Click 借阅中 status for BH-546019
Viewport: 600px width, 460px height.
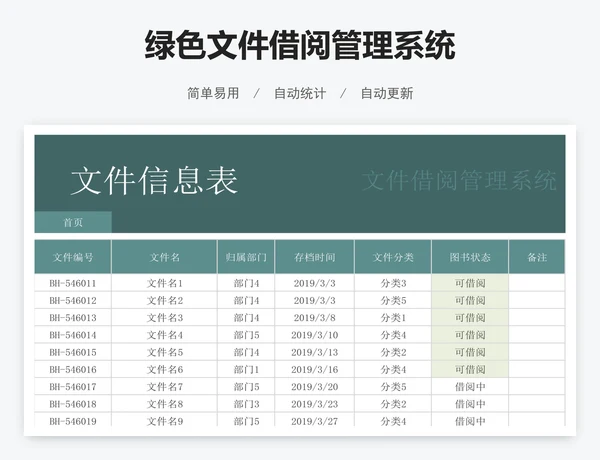click(470, 420)
